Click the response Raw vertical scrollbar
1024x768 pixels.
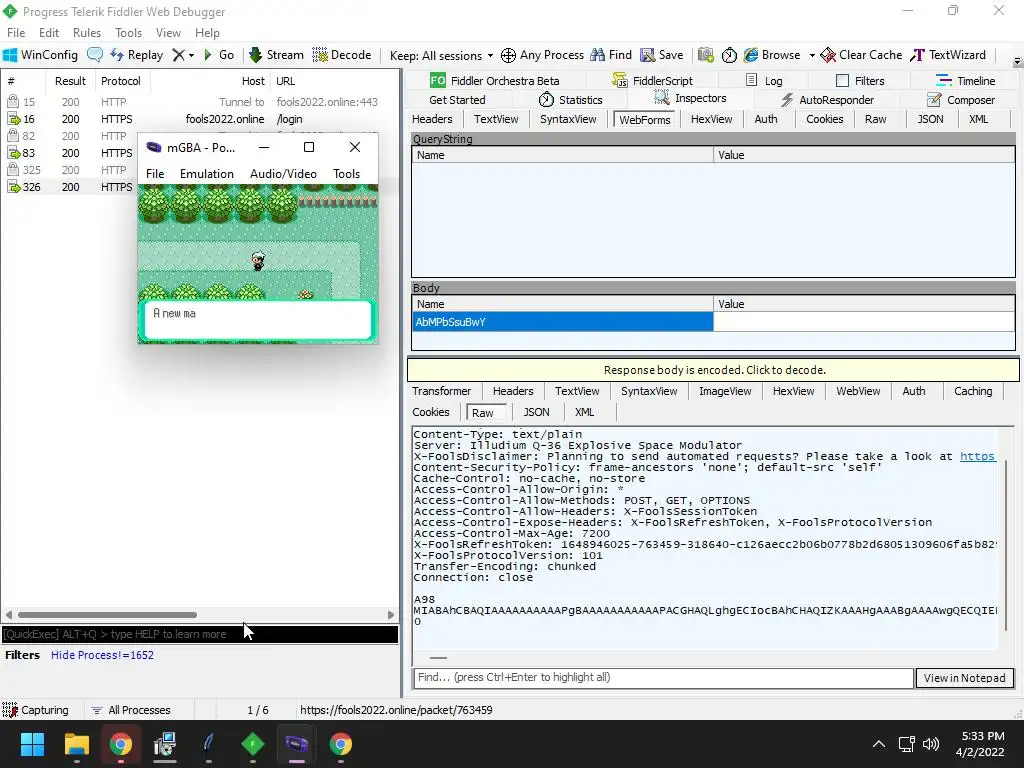coord(1006,545)
